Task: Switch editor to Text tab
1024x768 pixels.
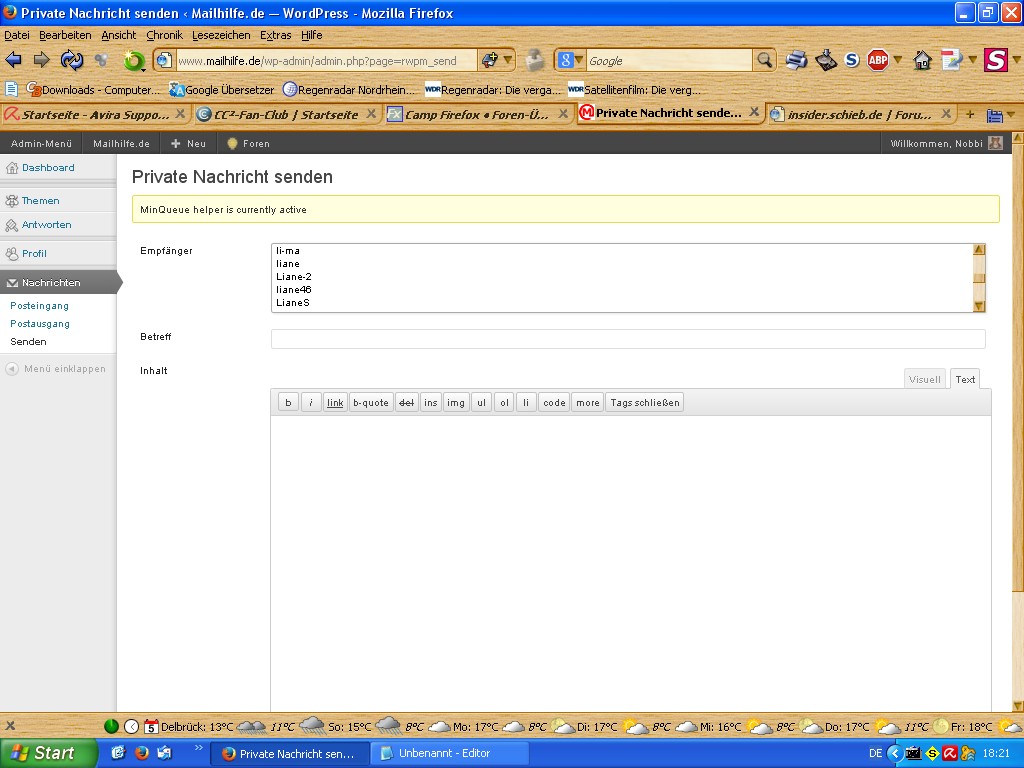Action: pos(965,379)
